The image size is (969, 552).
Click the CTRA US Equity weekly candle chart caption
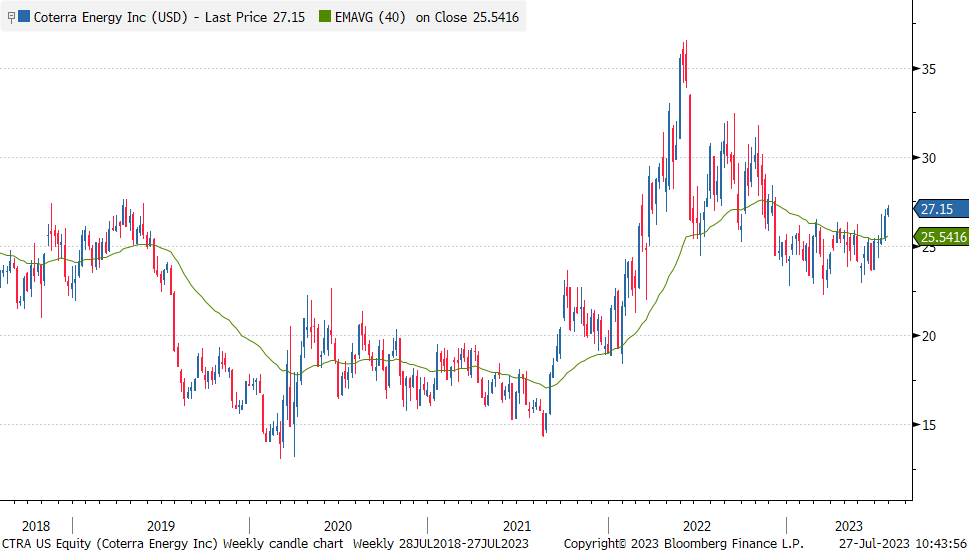(172, 543)
